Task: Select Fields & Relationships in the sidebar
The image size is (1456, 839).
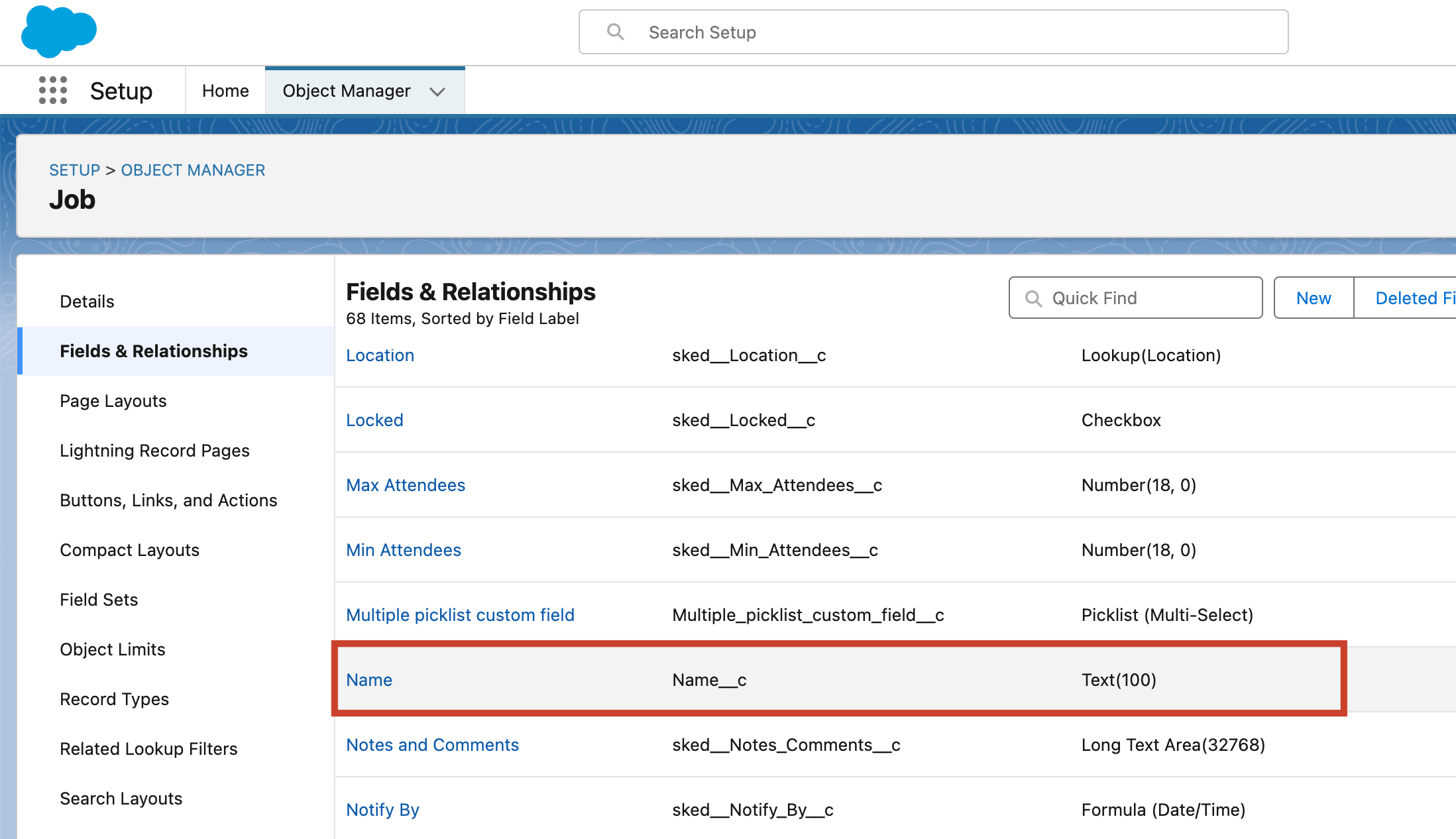Action: (154, 351)
